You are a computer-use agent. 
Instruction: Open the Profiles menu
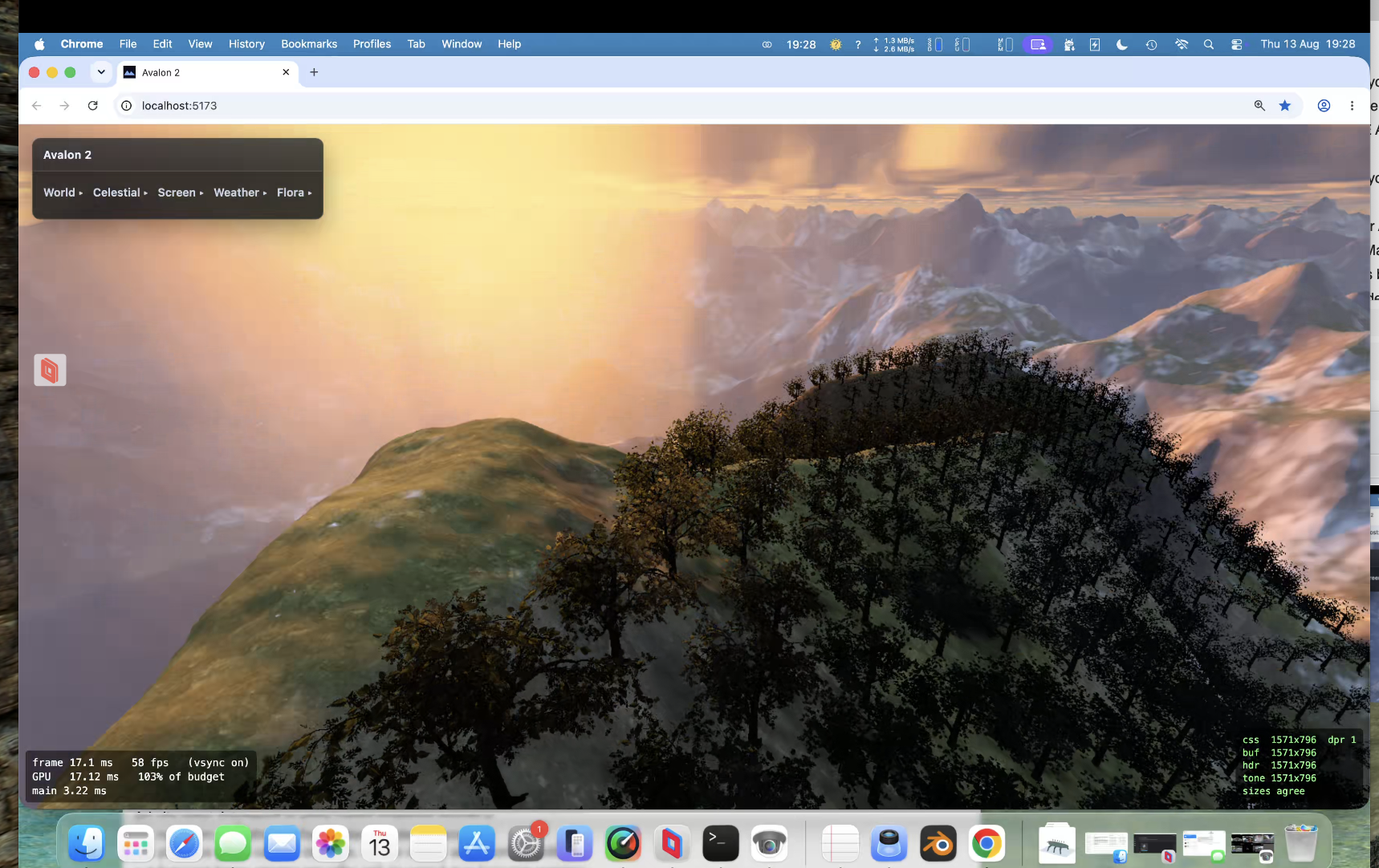372,44
